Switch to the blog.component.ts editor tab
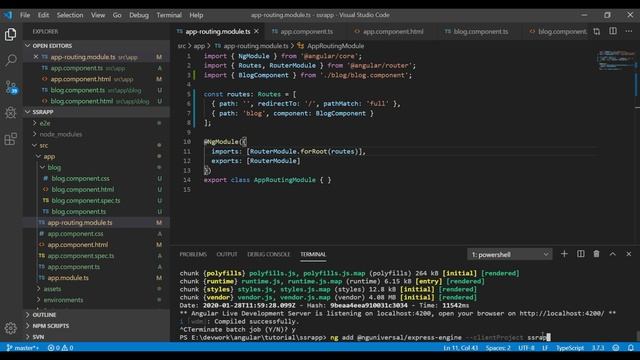The width and height of the screenshot is (640, 360). pyautogui.click(x=479, y=31)
